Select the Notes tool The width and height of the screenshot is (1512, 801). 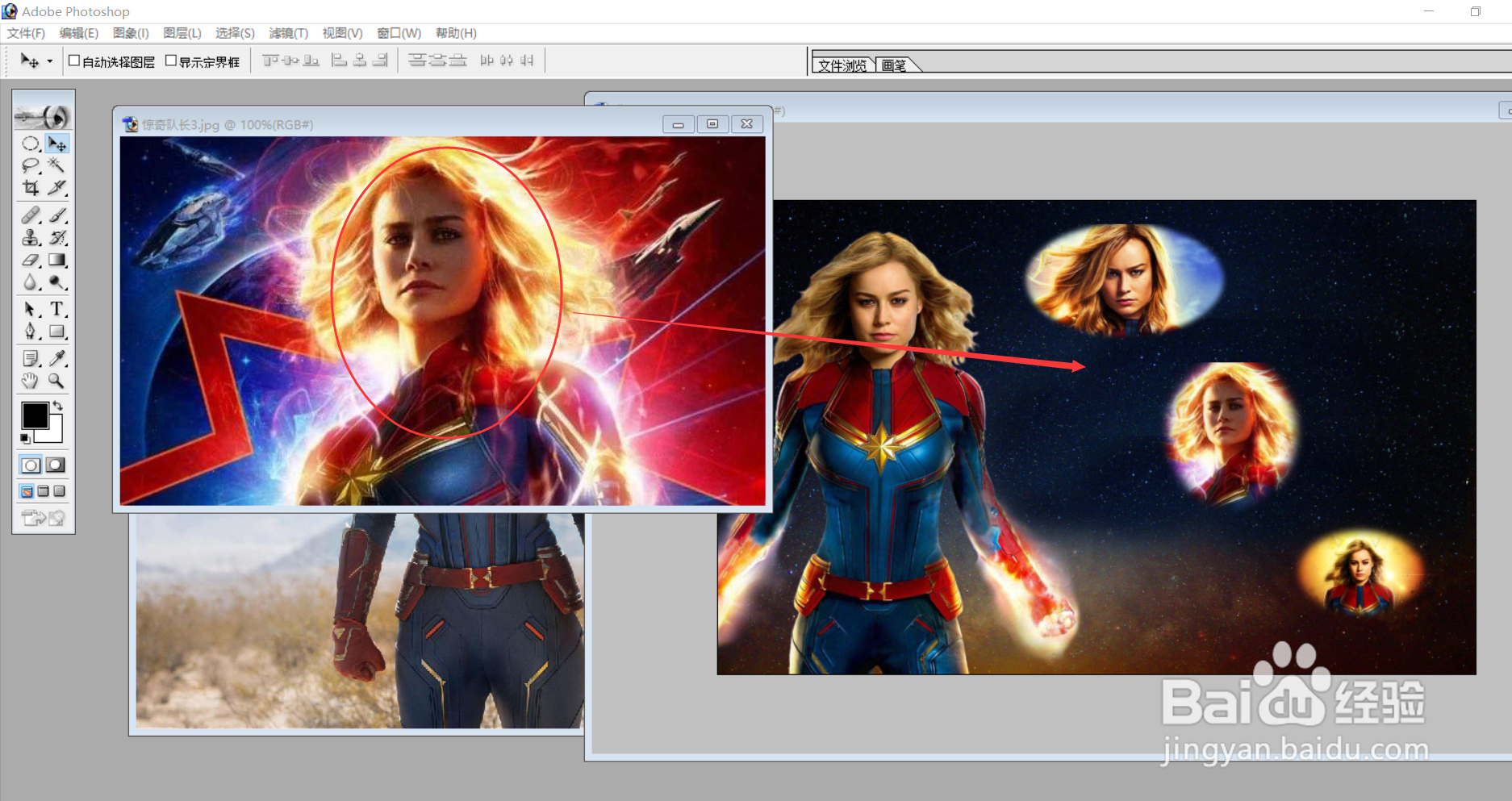pos(31,358)
